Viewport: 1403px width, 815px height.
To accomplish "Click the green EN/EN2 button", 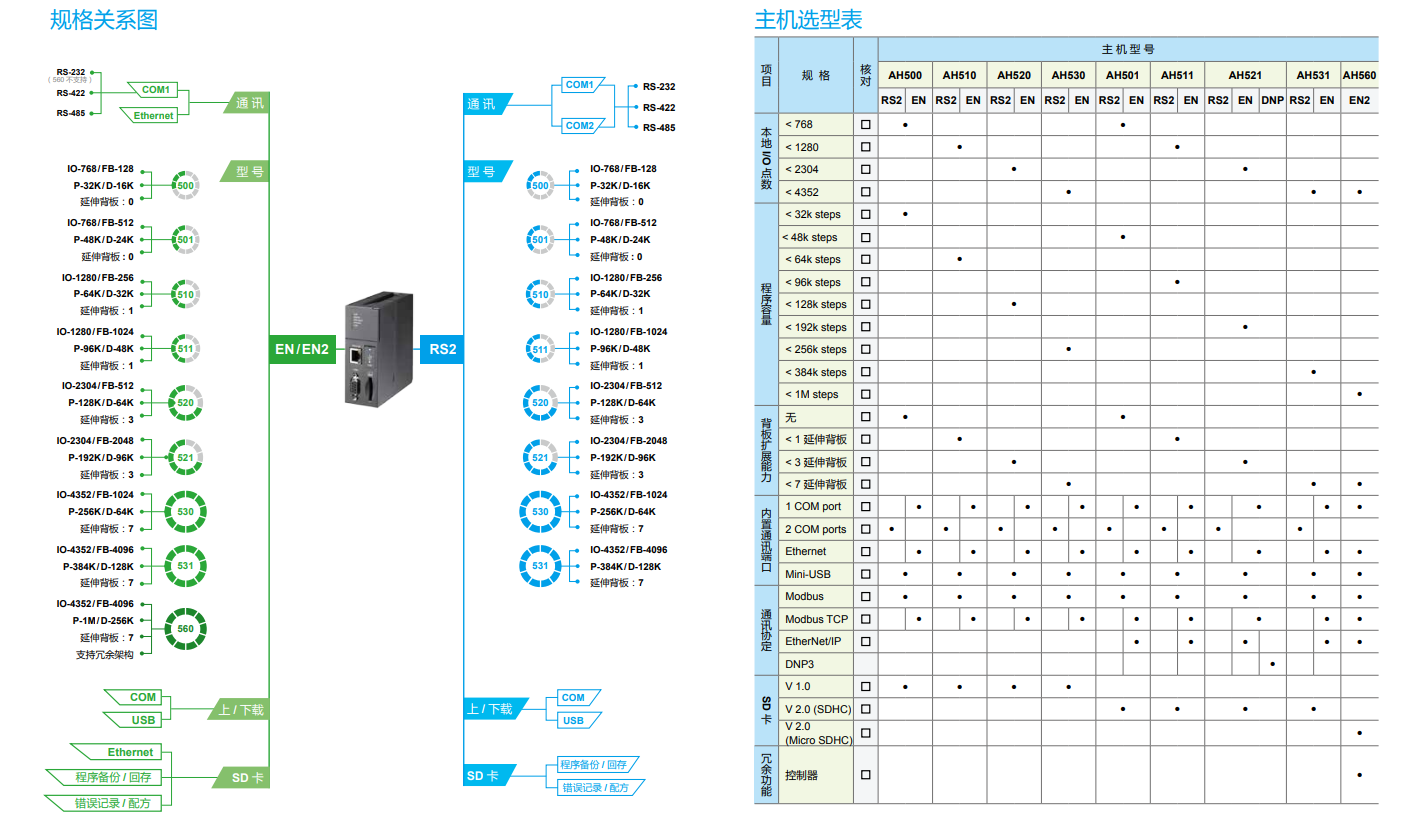I will tap(303, 348).
